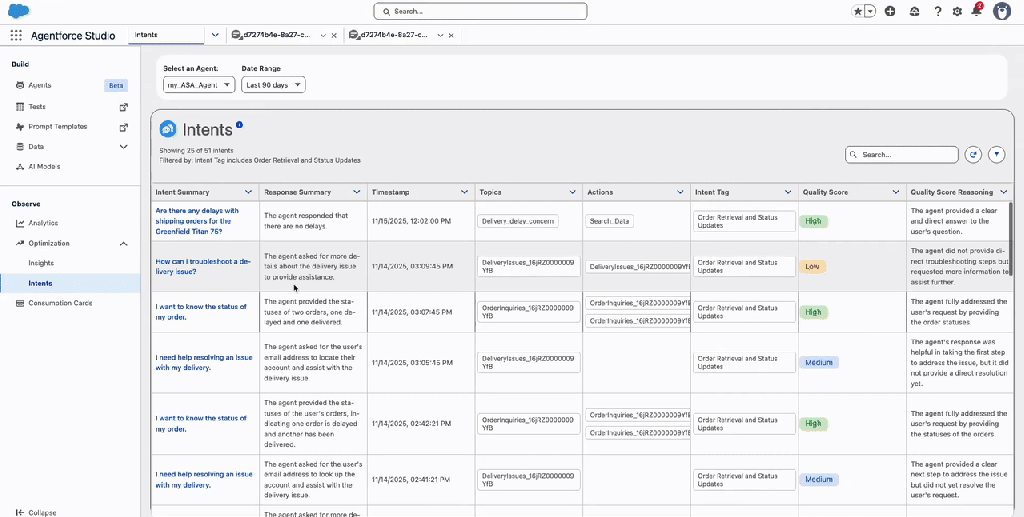Screen dimensions: 1024x517
Task: Click the Help question mark icon
Action: tap(937, 11)
